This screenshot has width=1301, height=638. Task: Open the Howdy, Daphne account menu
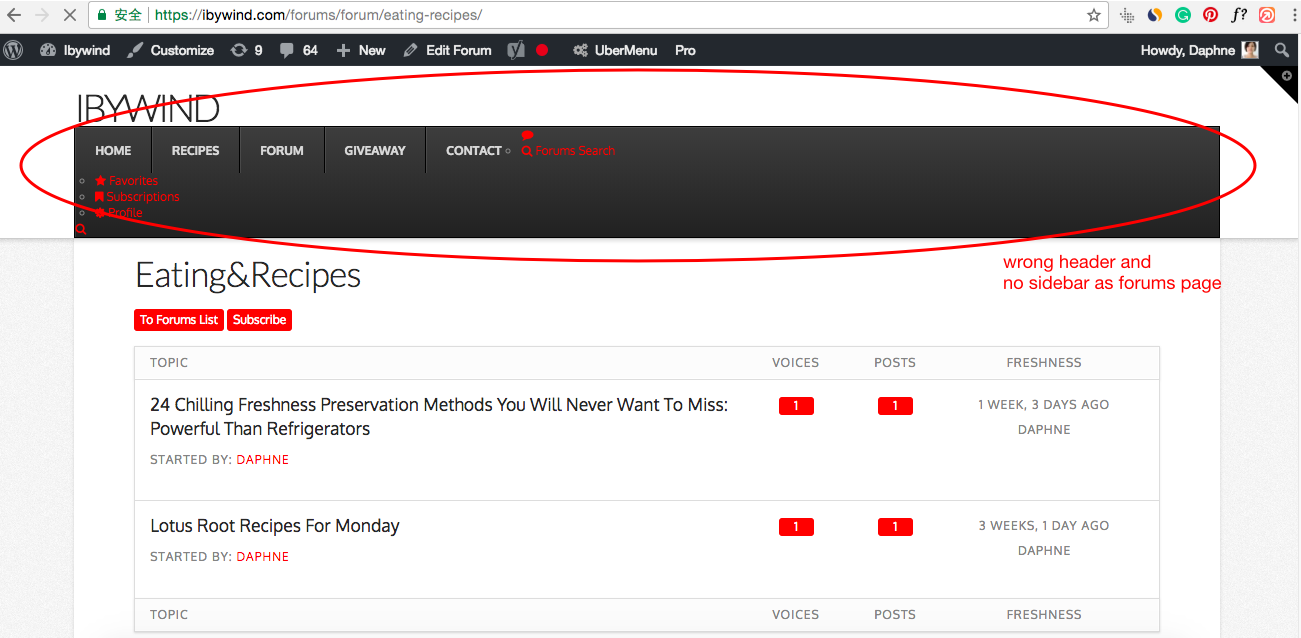[1199, 50]
